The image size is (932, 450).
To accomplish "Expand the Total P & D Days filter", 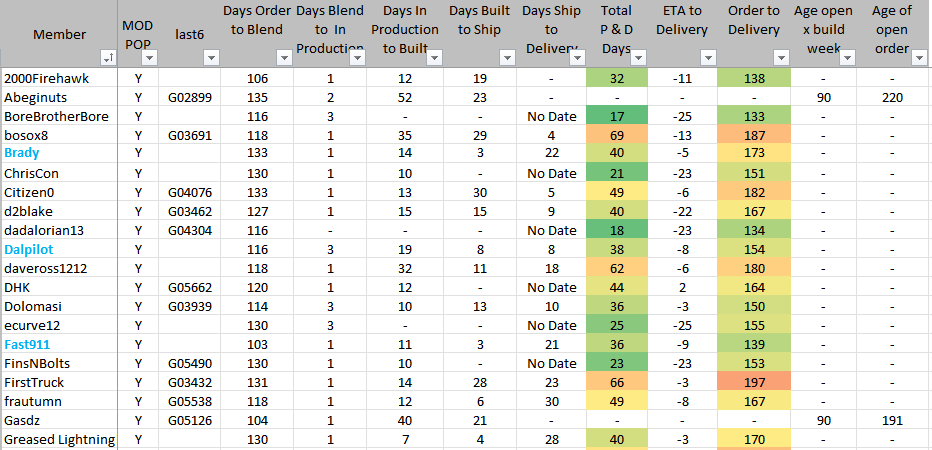I will pos(637,59).
